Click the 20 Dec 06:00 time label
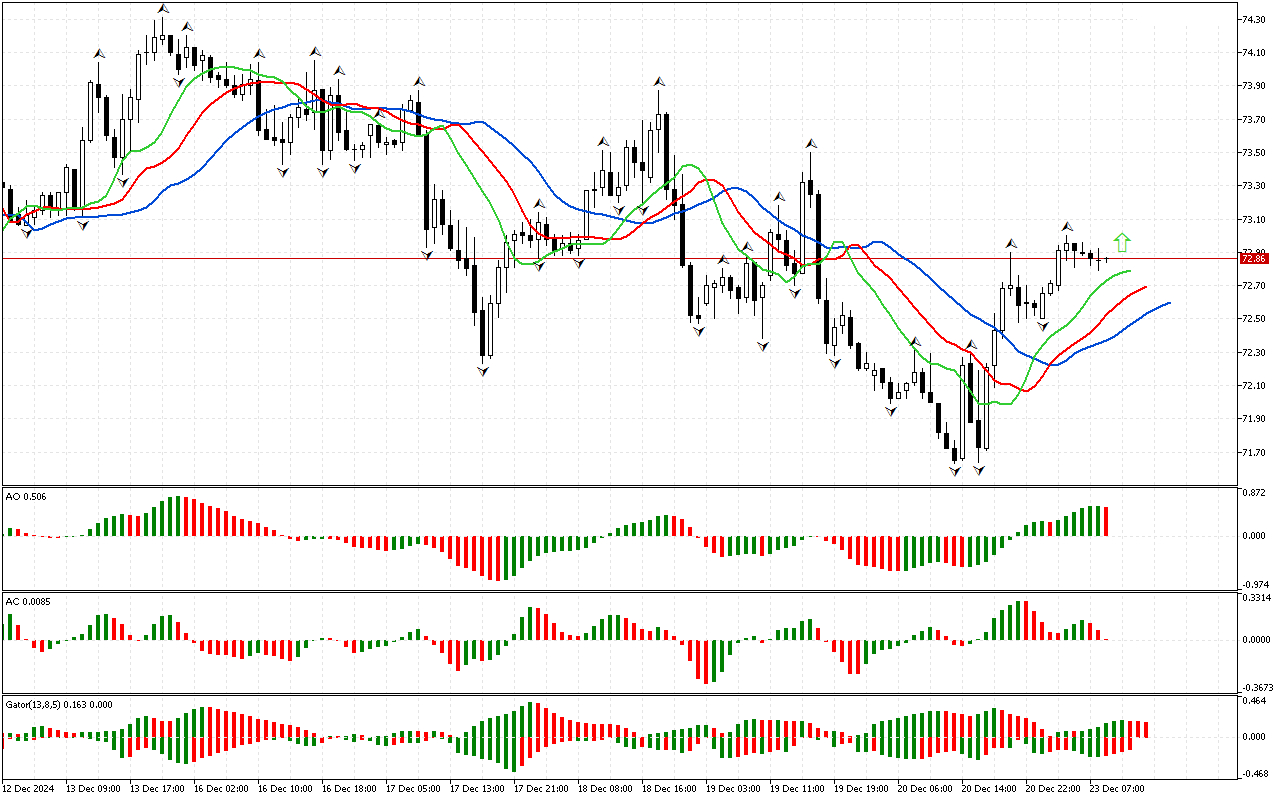This screenshot has height=800, width=1280. pos(925,788)
